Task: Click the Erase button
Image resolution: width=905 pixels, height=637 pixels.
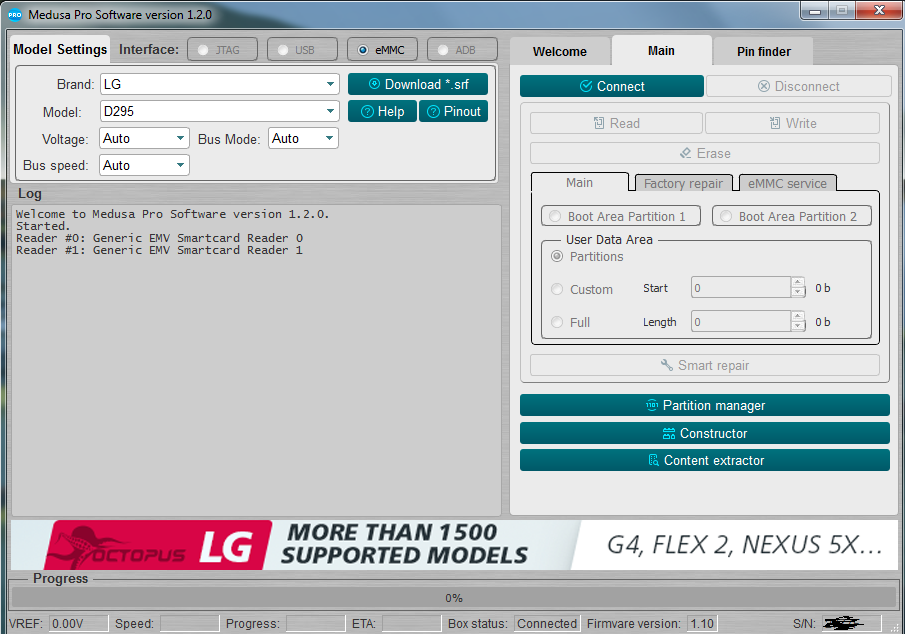Action: [x=705, y=153]
